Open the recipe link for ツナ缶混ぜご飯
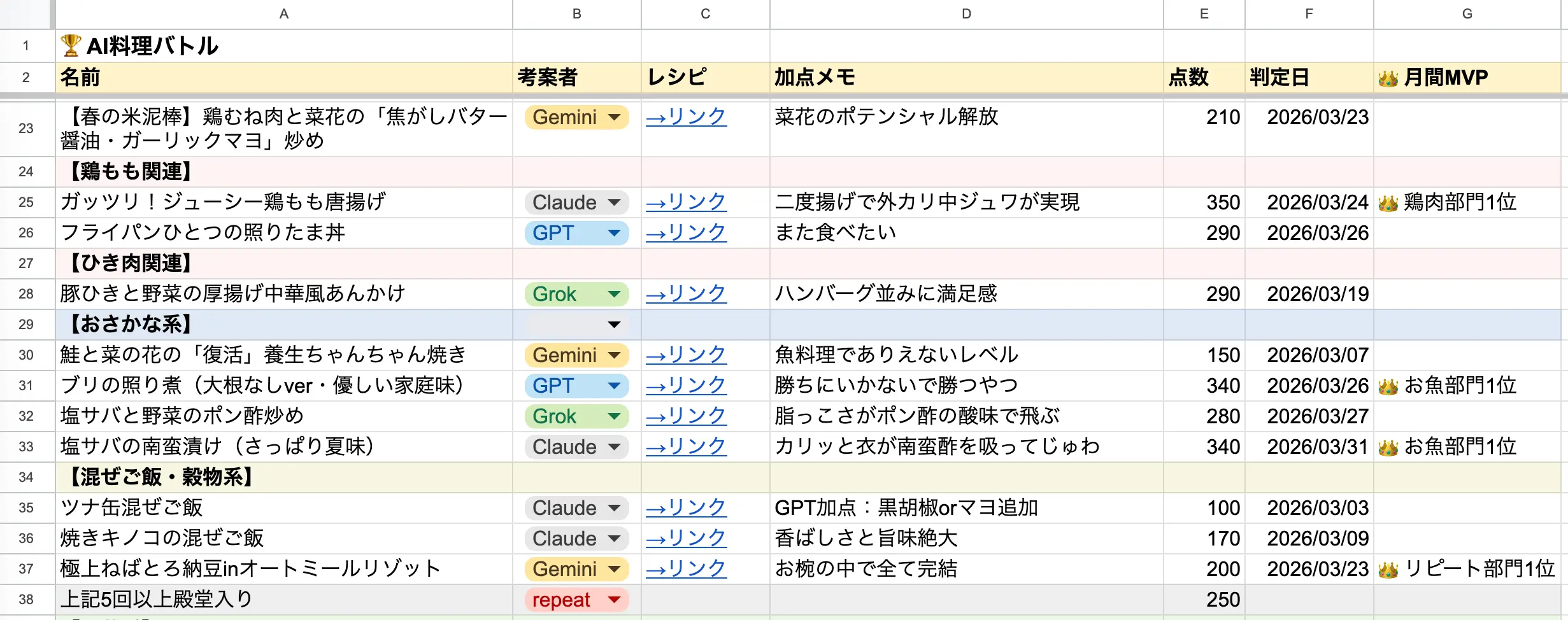 click(686, 508)
